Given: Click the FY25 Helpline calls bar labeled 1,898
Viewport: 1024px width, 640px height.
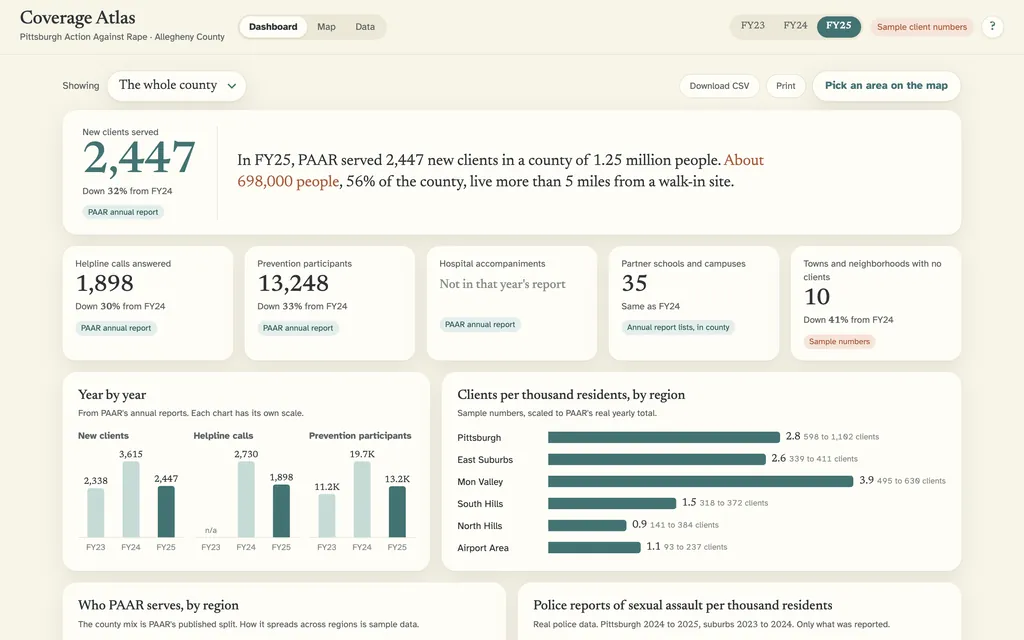Looking at the screenshot, I should pos(281,511).
